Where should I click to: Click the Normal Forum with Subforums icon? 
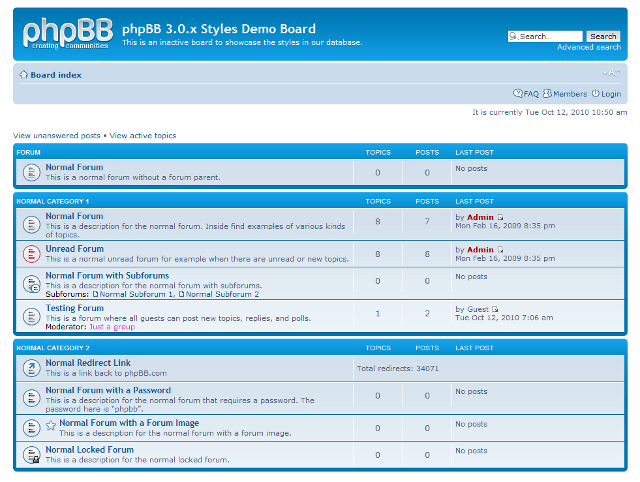click(31, 284)
